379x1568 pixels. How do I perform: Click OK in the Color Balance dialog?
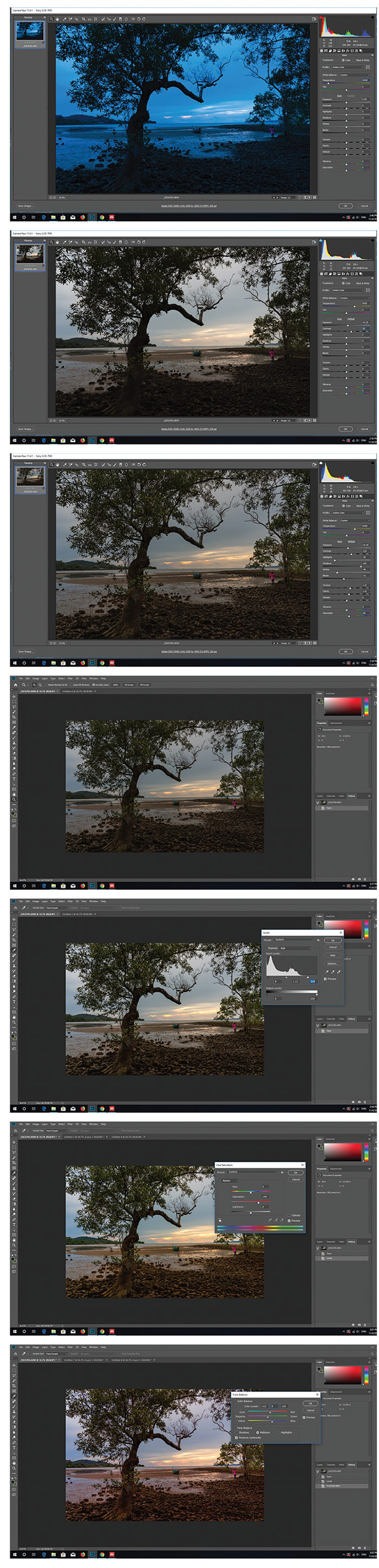click(x=310, y=1404)
